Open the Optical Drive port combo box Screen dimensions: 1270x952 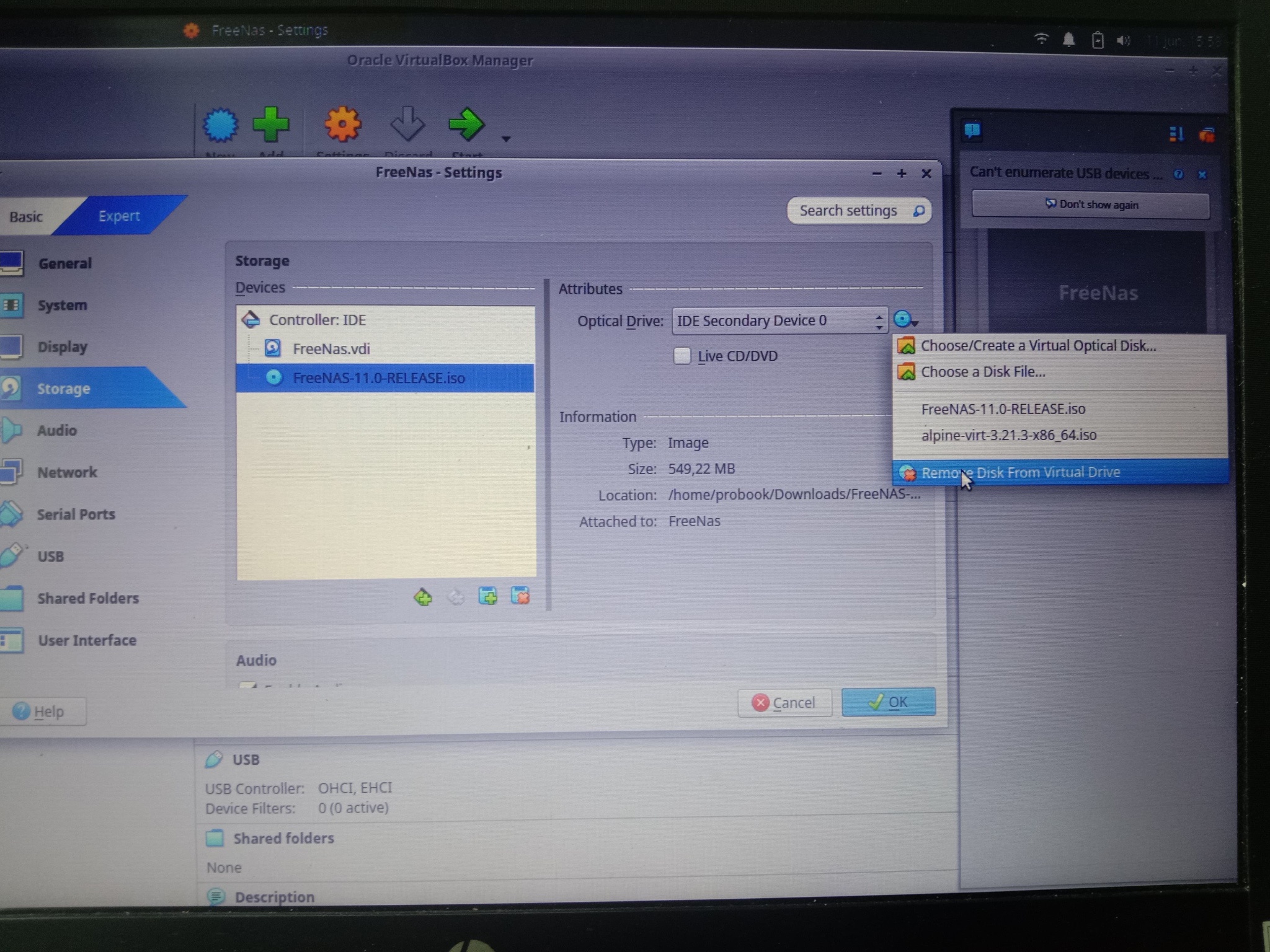(x=779, y=320)
